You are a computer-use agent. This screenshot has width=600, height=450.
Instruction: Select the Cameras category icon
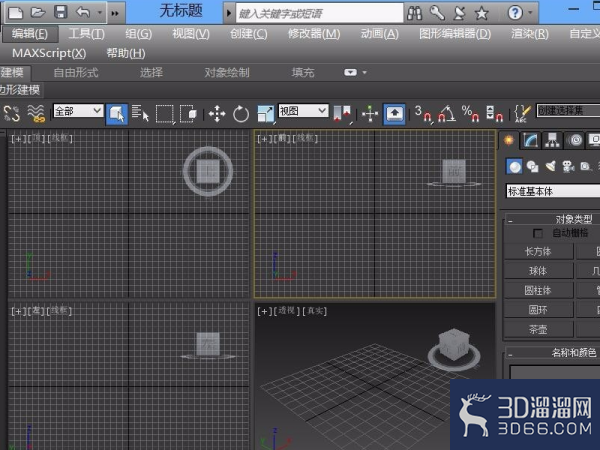click(x=568, y=166)
